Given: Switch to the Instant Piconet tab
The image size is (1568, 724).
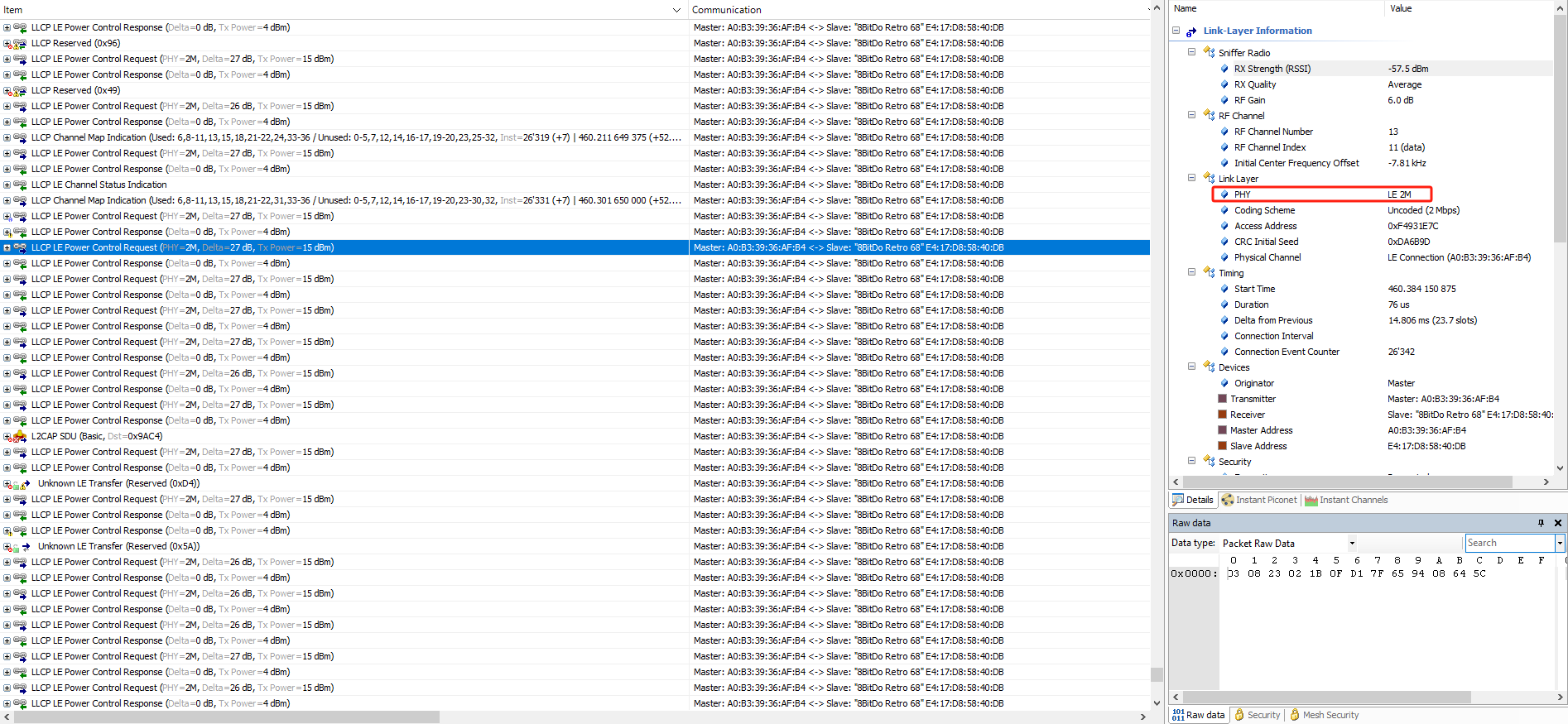Looking at the screenshot, I should [x=1259, y=500].
